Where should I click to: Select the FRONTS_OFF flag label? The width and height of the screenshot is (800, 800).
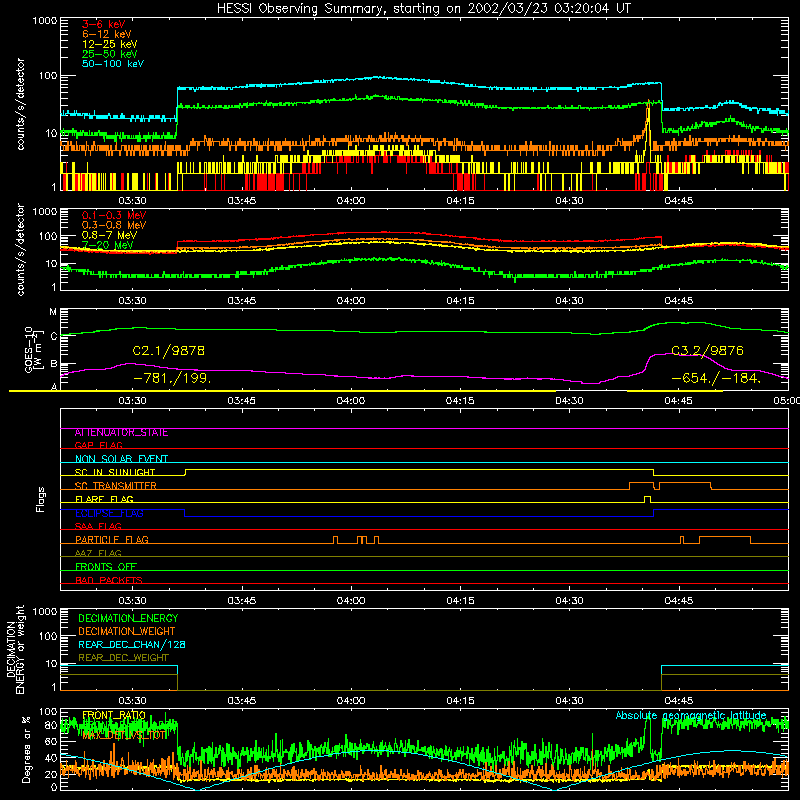[x=106, y=567]
